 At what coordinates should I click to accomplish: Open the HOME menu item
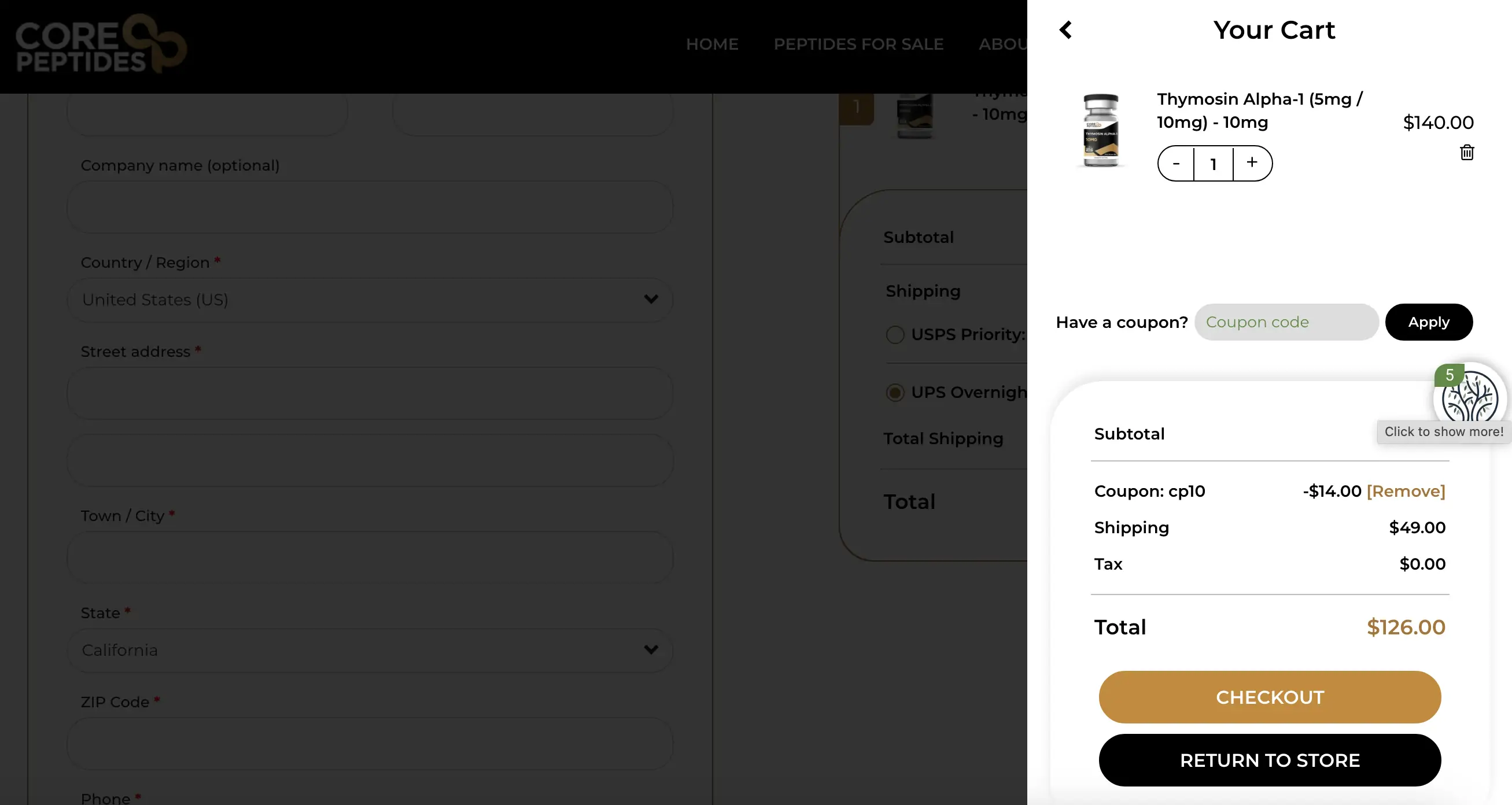point(712,44)
